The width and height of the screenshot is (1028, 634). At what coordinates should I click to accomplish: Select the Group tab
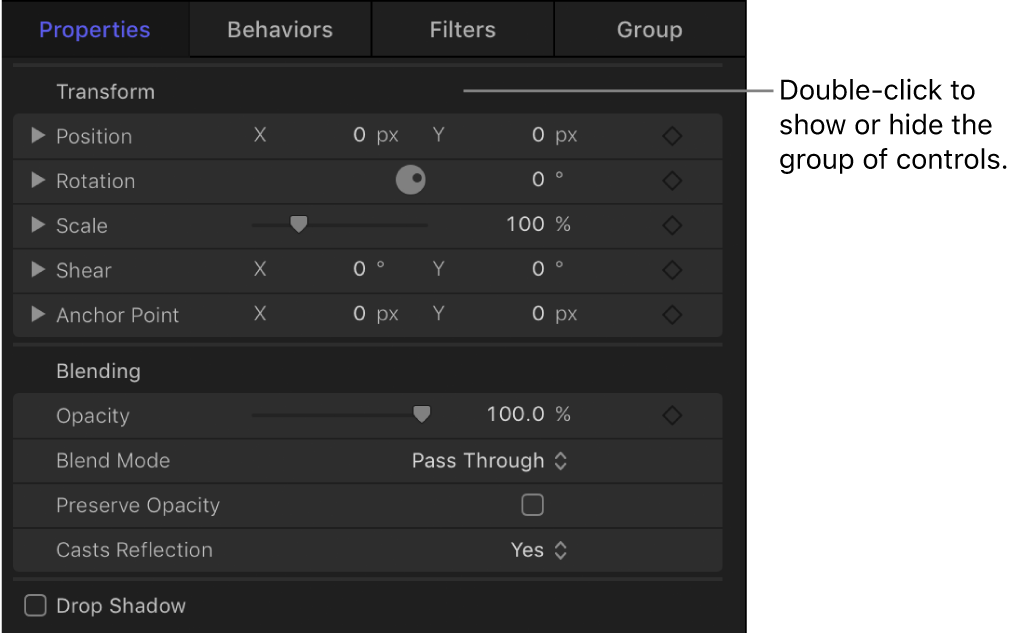(650, 29)
